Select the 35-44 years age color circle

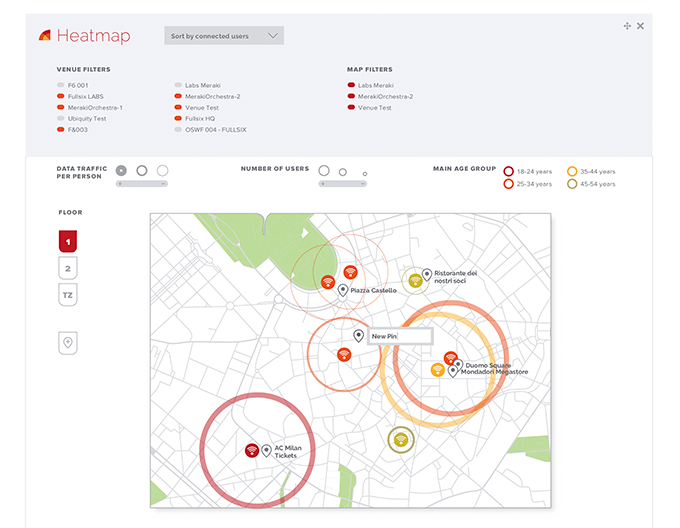coord(572,172)
